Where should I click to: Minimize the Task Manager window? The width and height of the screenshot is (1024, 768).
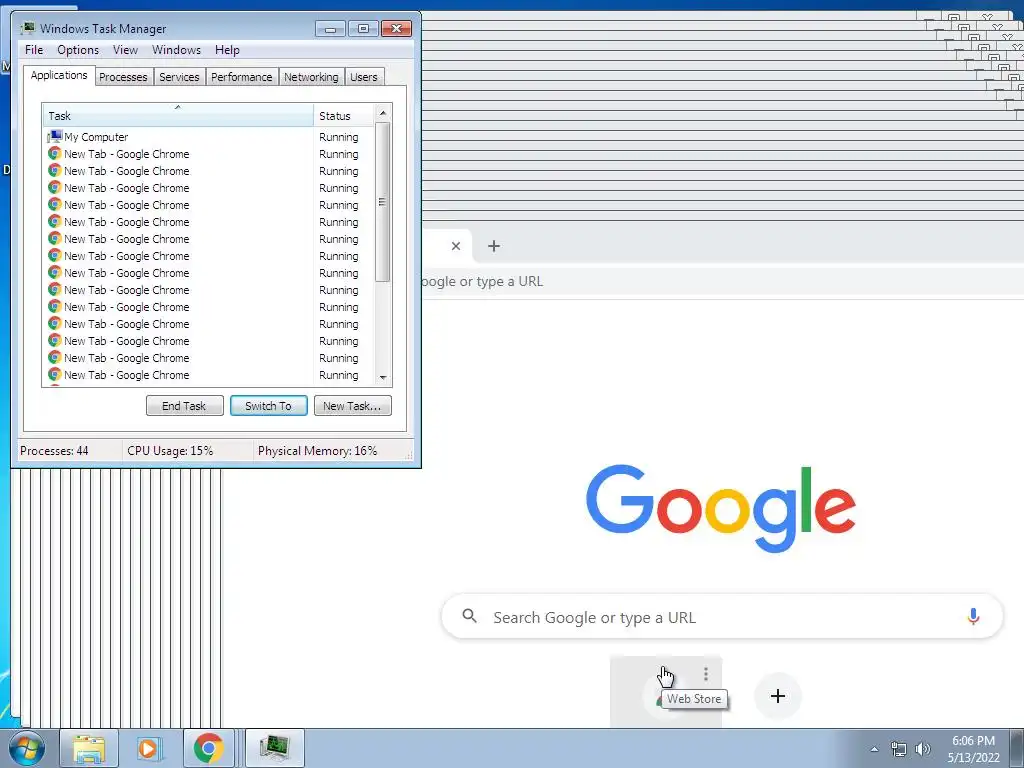[x=330, y=29]
